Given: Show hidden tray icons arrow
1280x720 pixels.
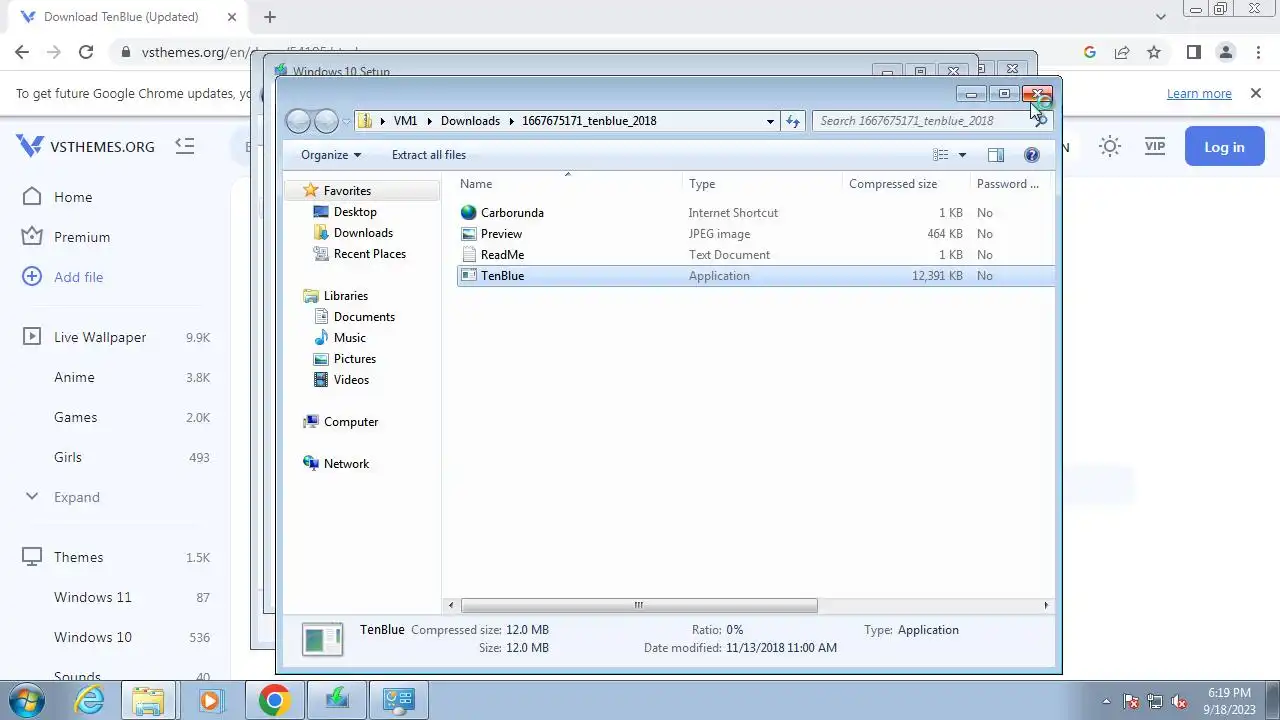Looking at the screenshot, I should coord(1105,701).
